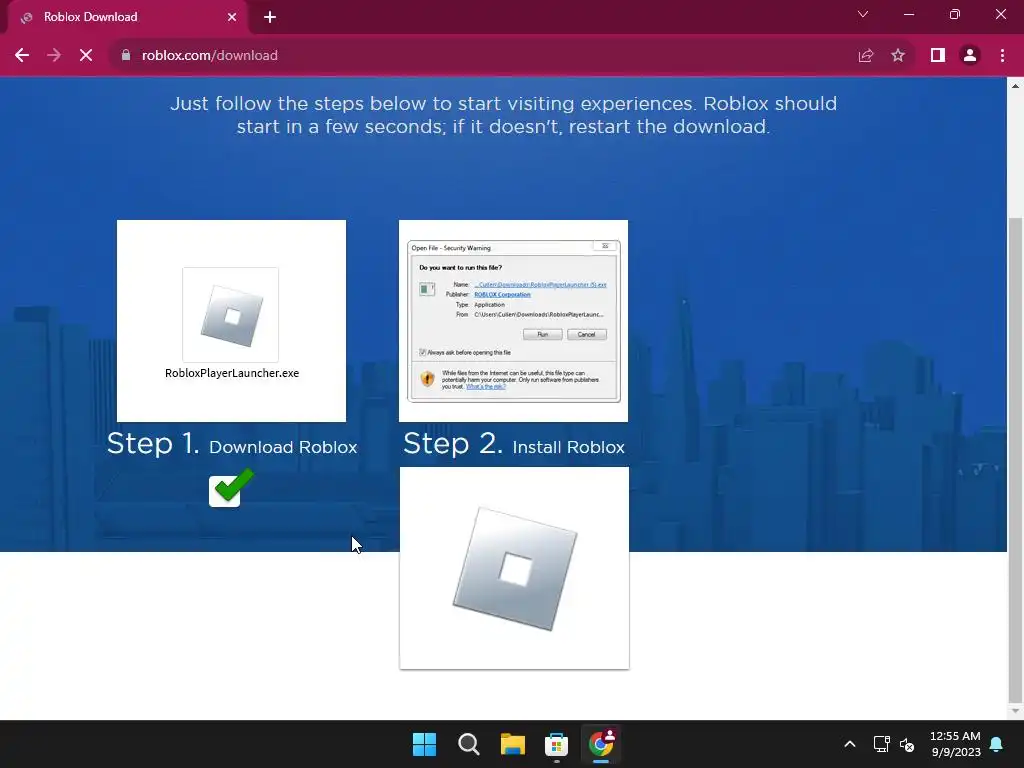Click scrollbar down arrow
The image size is (1024, 768).
(x=1016, y=711)
